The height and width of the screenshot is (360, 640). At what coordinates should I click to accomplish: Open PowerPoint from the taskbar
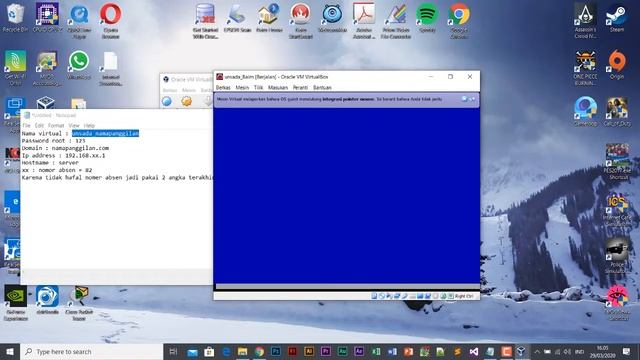(409, 351)
